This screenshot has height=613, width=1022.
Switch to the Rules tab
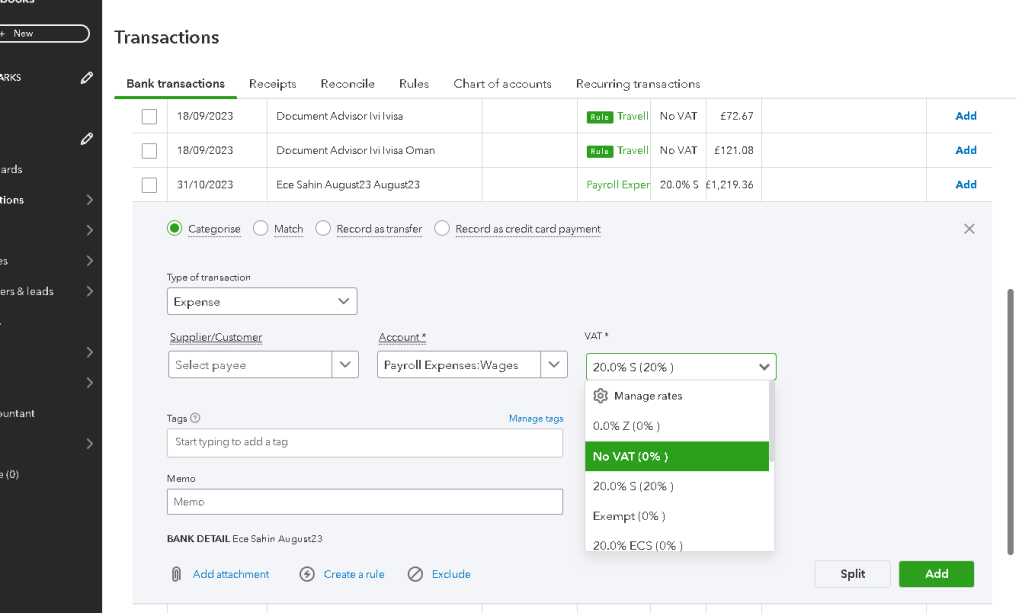[x=414, y=83]
